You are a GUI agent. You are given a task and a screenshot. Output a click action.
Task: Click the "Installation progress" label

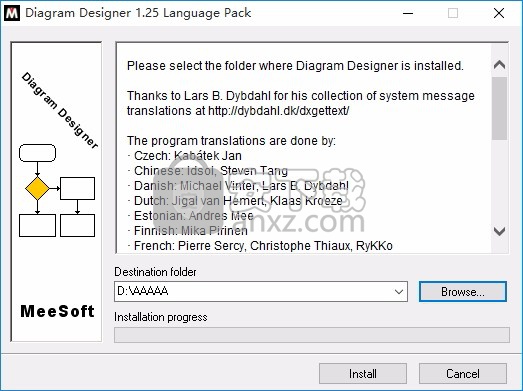160,317
